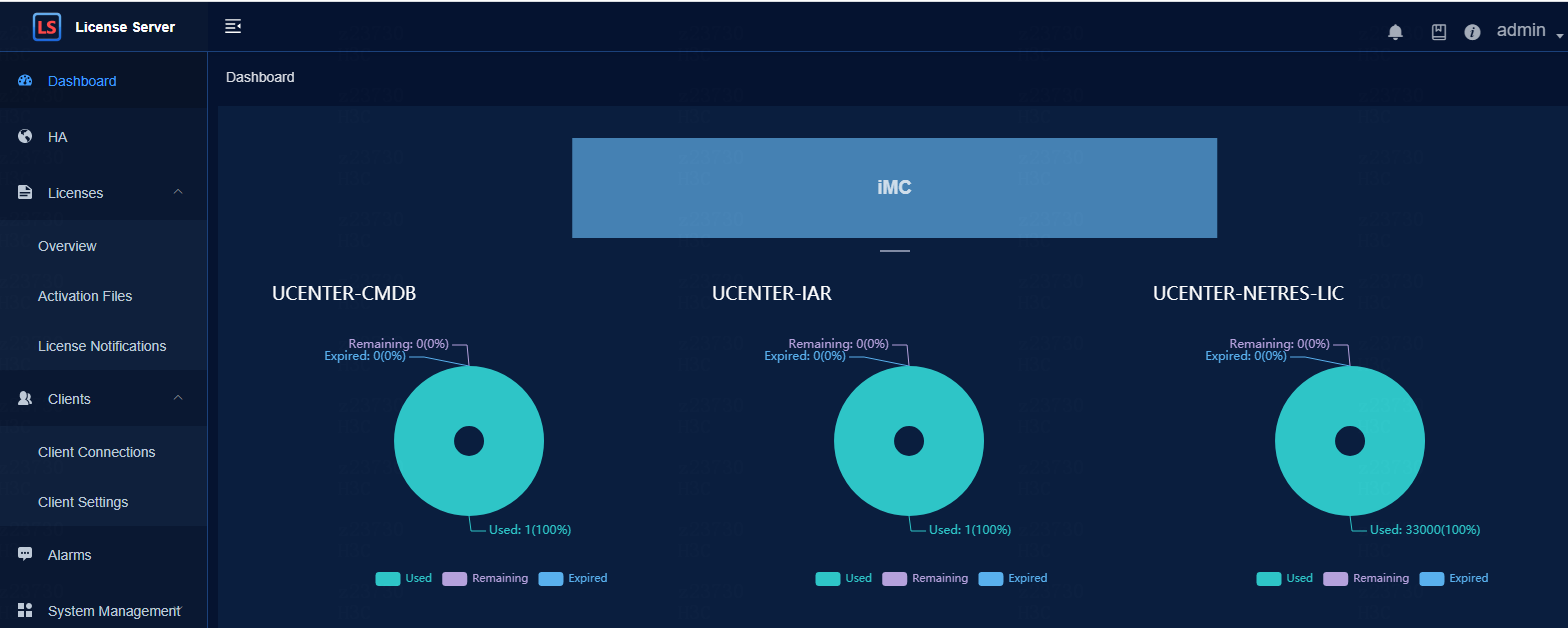Screen dimensions: 1568x628
Task: Collapse the sidebar with the menu-fold icon
Action: point(233,26)
